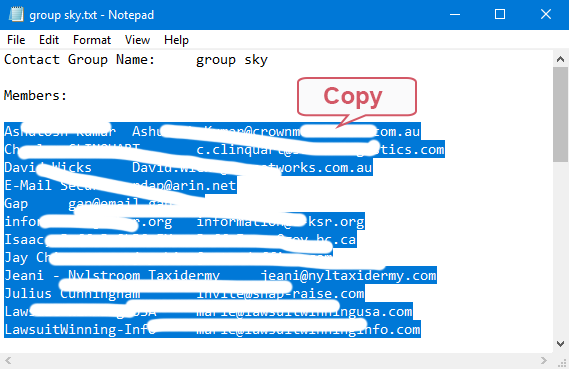Viewport: 569px width, 369px height.
Task: Click the 'Jay' line beginning
Action: point(16,258)
